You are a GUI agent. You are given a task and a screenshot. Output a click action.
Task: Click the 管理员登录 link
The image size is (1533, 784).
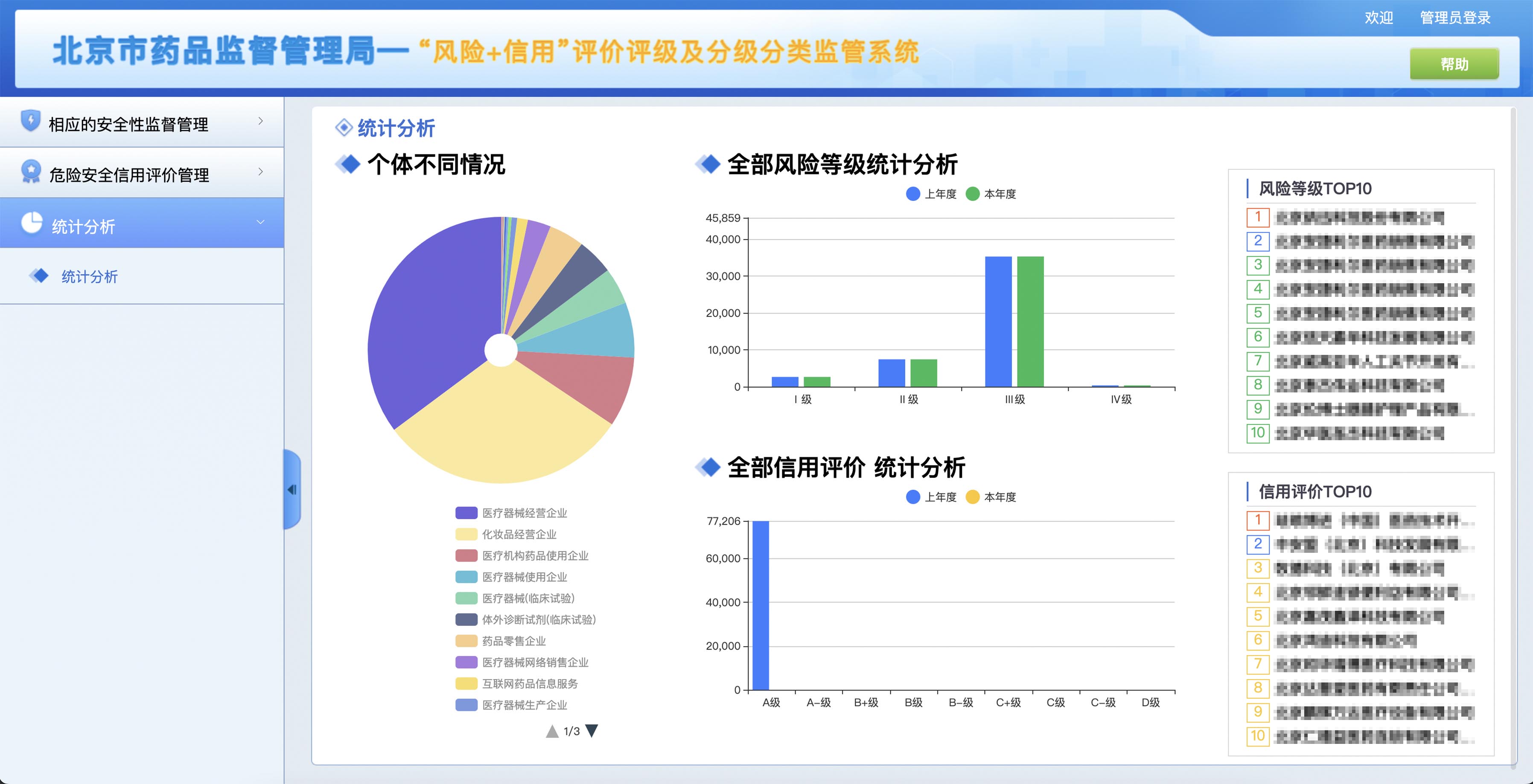[x=1454, y=18]
